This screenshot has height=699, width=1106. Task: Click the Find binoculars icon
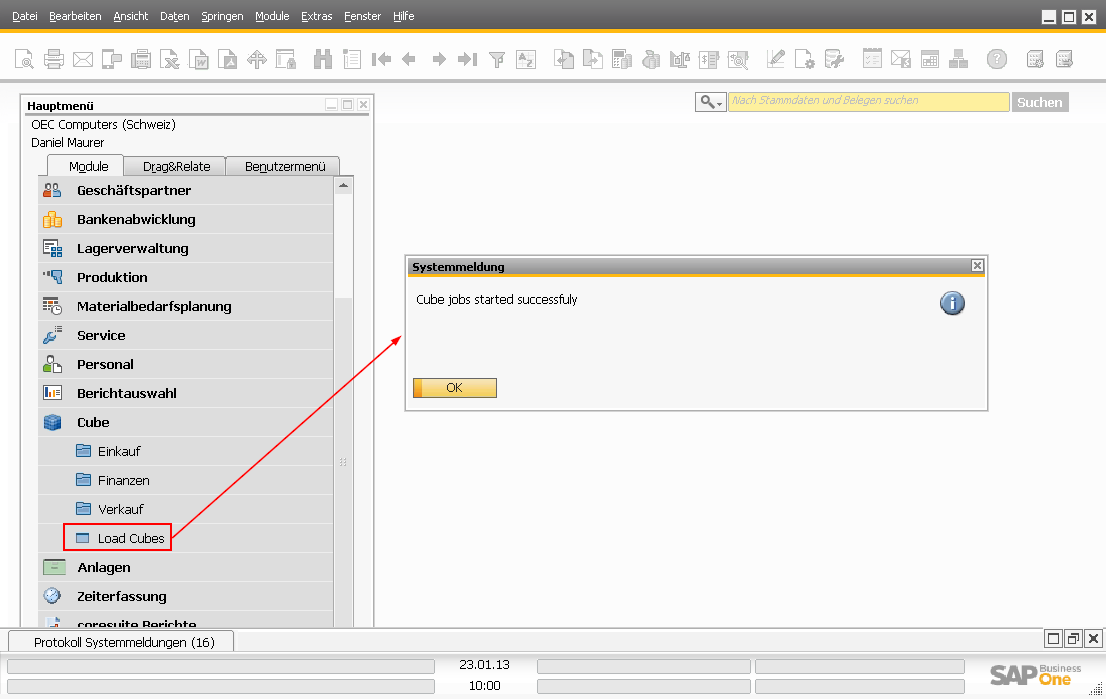click(x=322, y=59)
